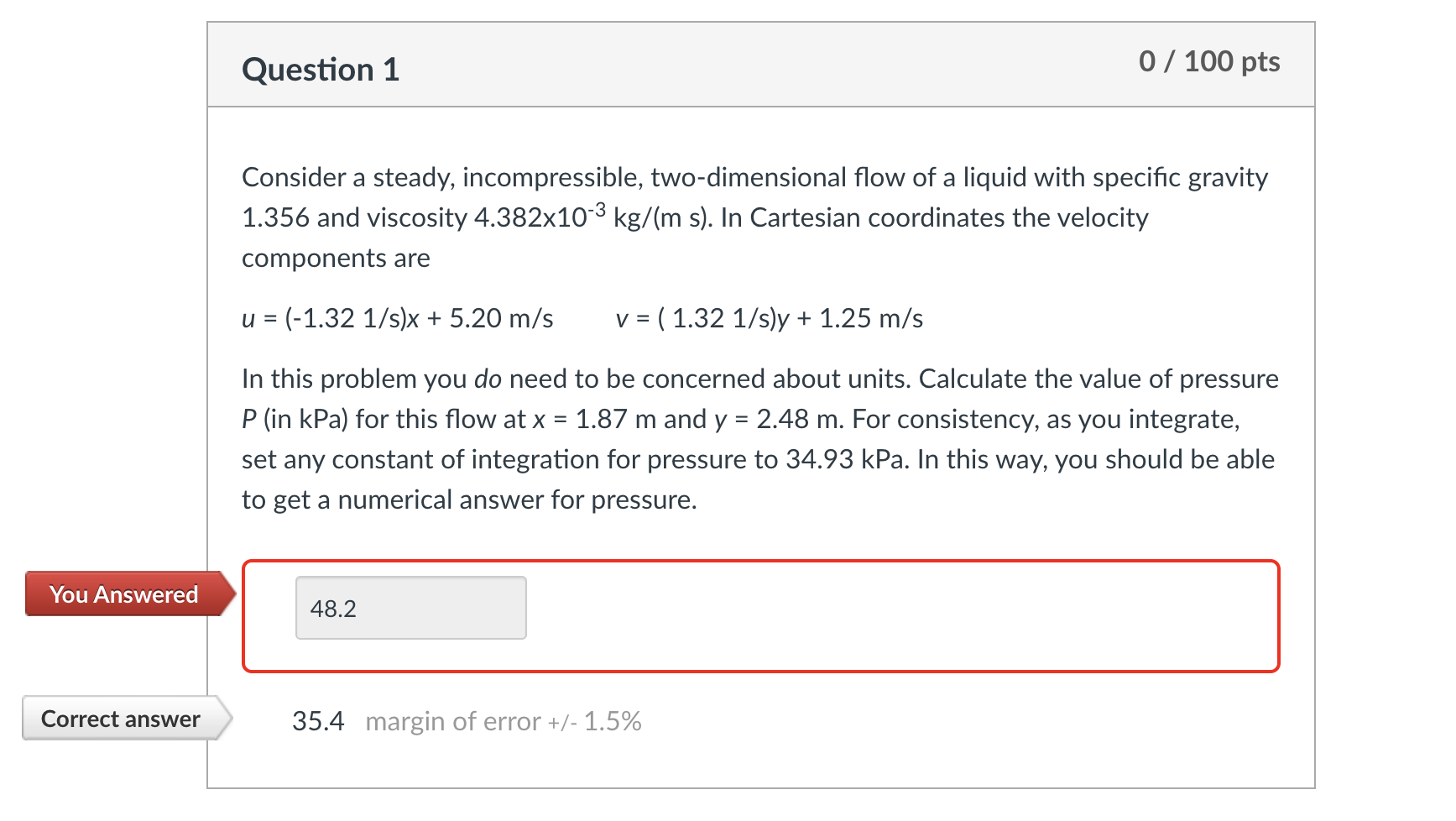
Task: Click the Question 1 heading
Action: click(321, 69)
